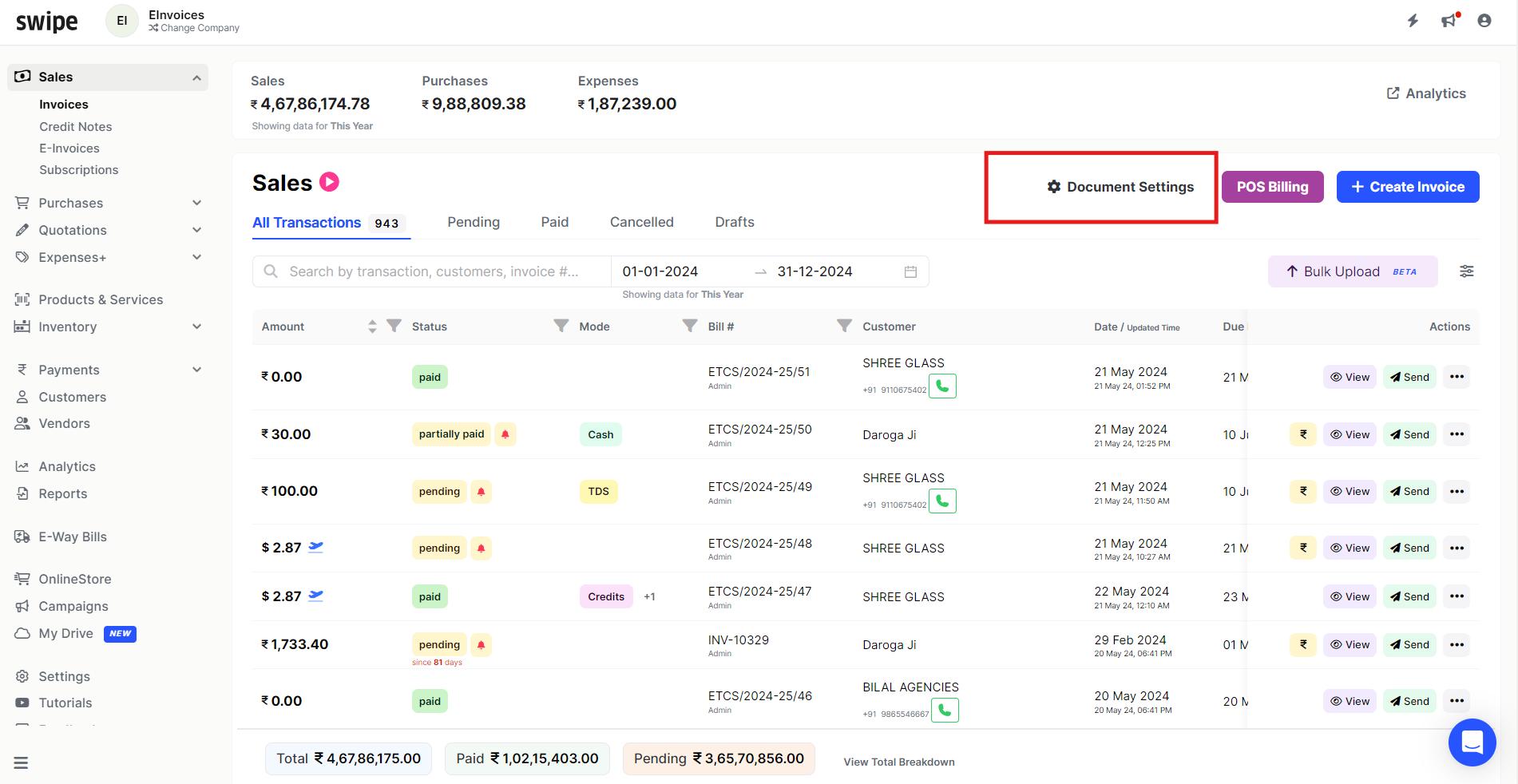This screenshot has width=1518, height=784.
Task: Filter the Bill # column
Action: click(x=844, y=326)
